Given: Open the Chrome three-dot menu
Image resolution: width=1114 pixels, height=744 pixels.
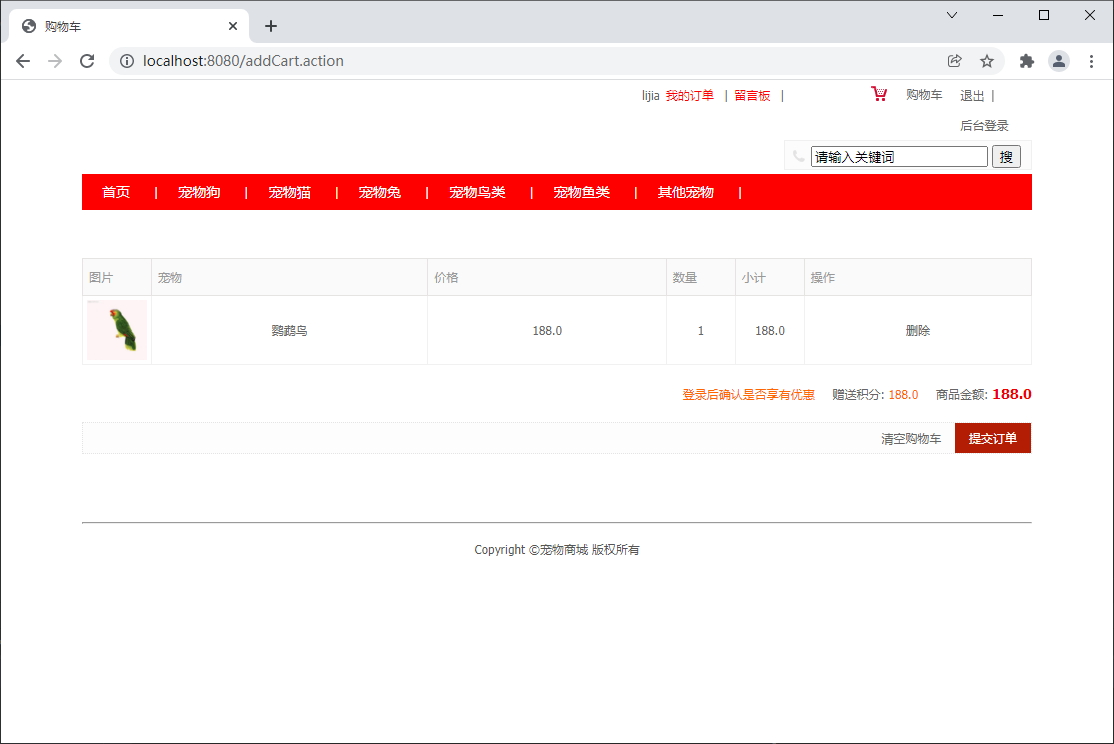Looking at the screenshot, I should 1091,61.
